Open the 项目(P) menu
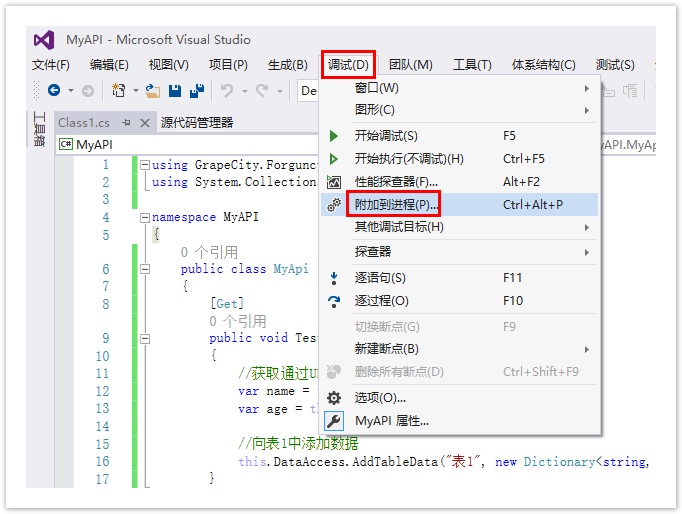The height and width of the screenshot is (514, 682). click(x=228, y=65)
